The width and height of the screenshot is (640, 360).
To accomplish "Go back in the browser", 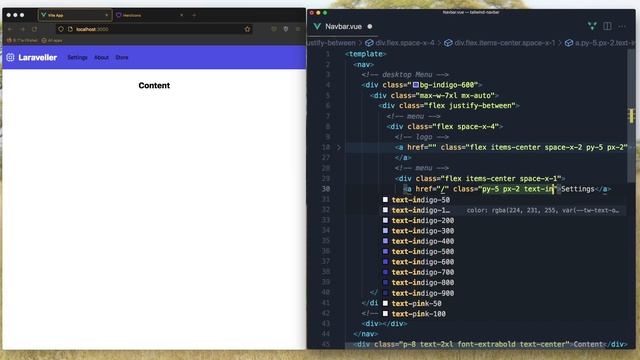I will [x=10, y=29].
